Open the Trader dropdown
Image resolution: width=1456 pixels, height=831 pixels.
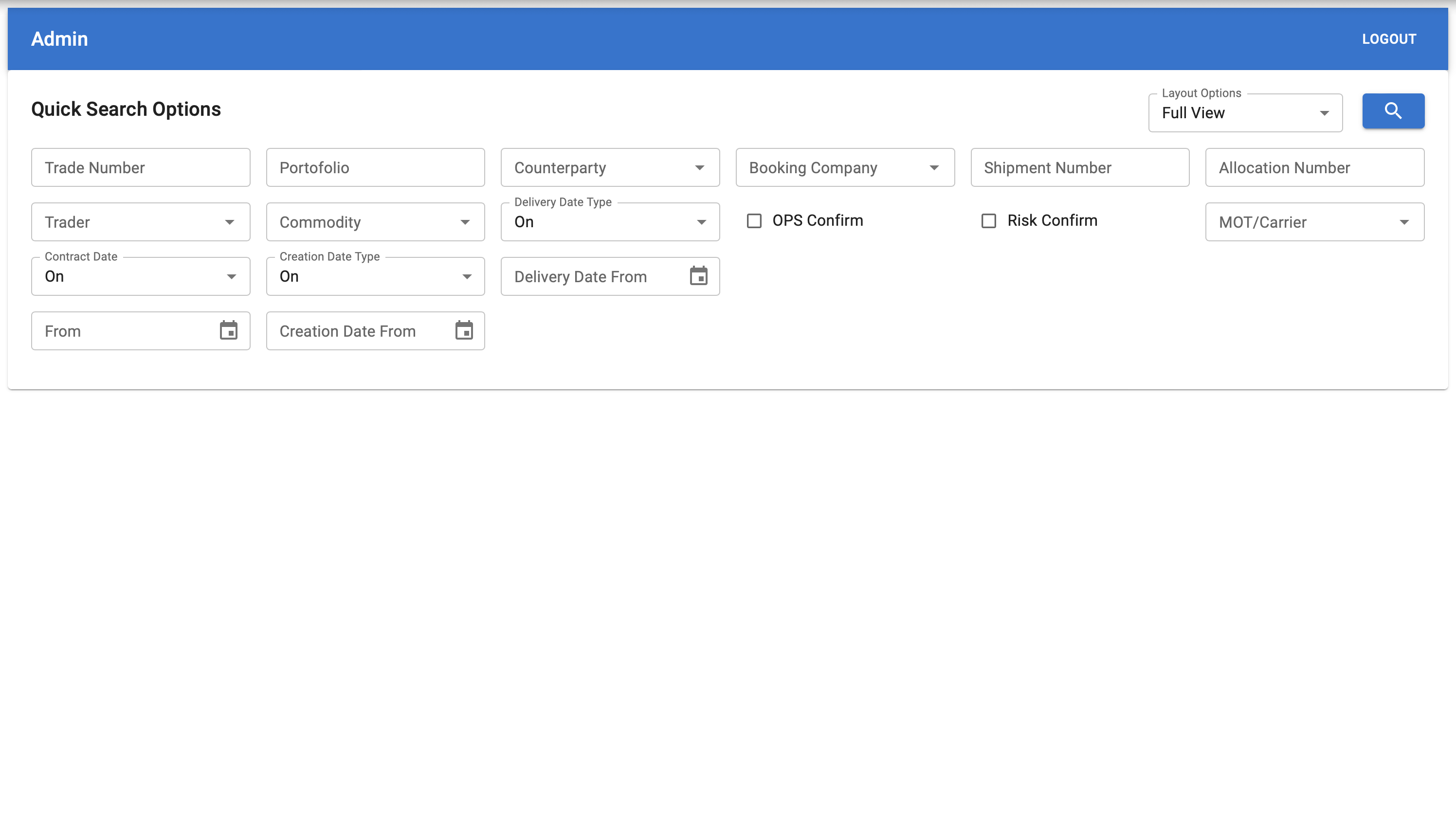(141, 222)
